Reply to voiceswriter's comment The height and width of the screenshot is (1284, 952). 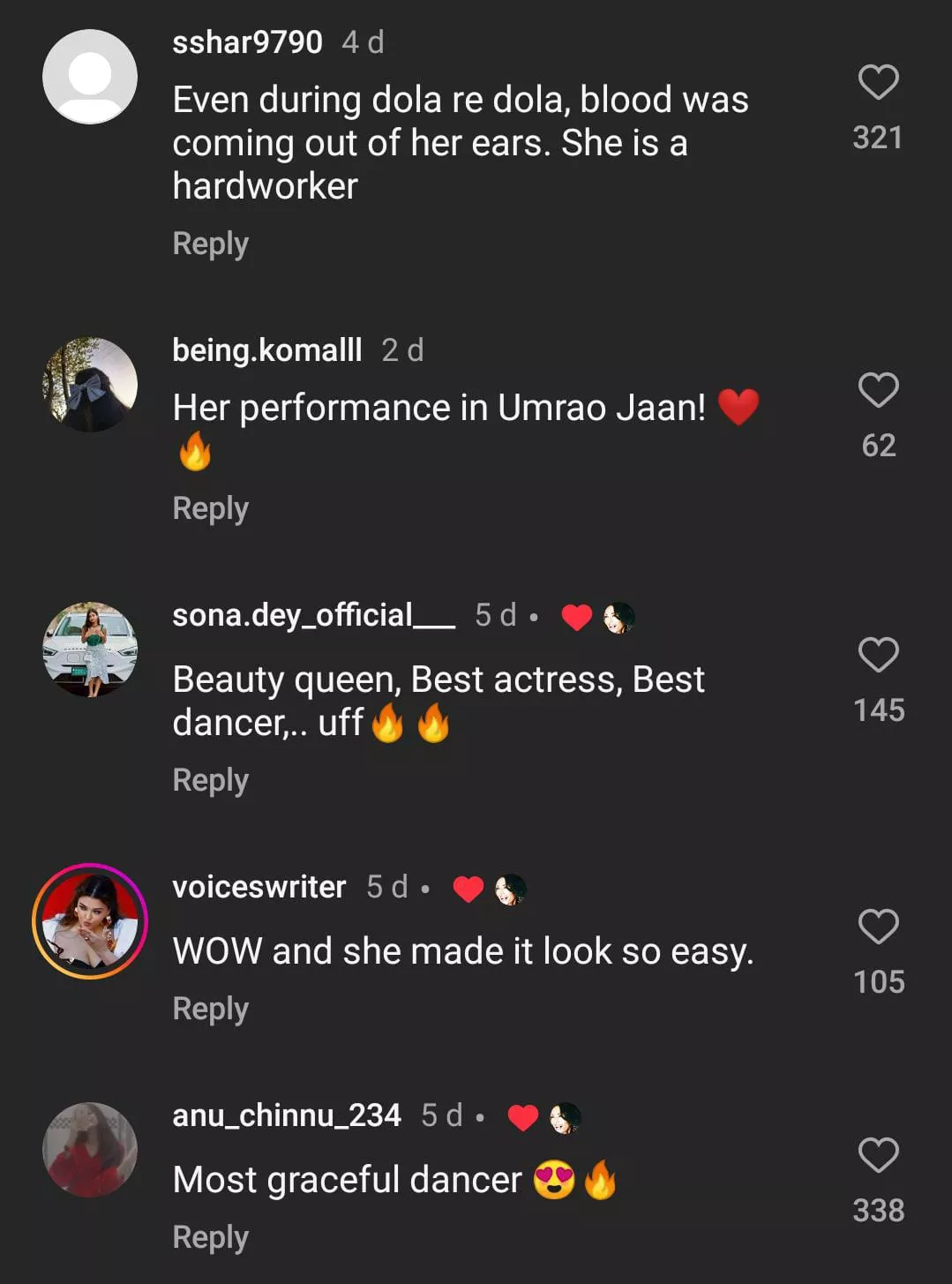[210, 1009]
